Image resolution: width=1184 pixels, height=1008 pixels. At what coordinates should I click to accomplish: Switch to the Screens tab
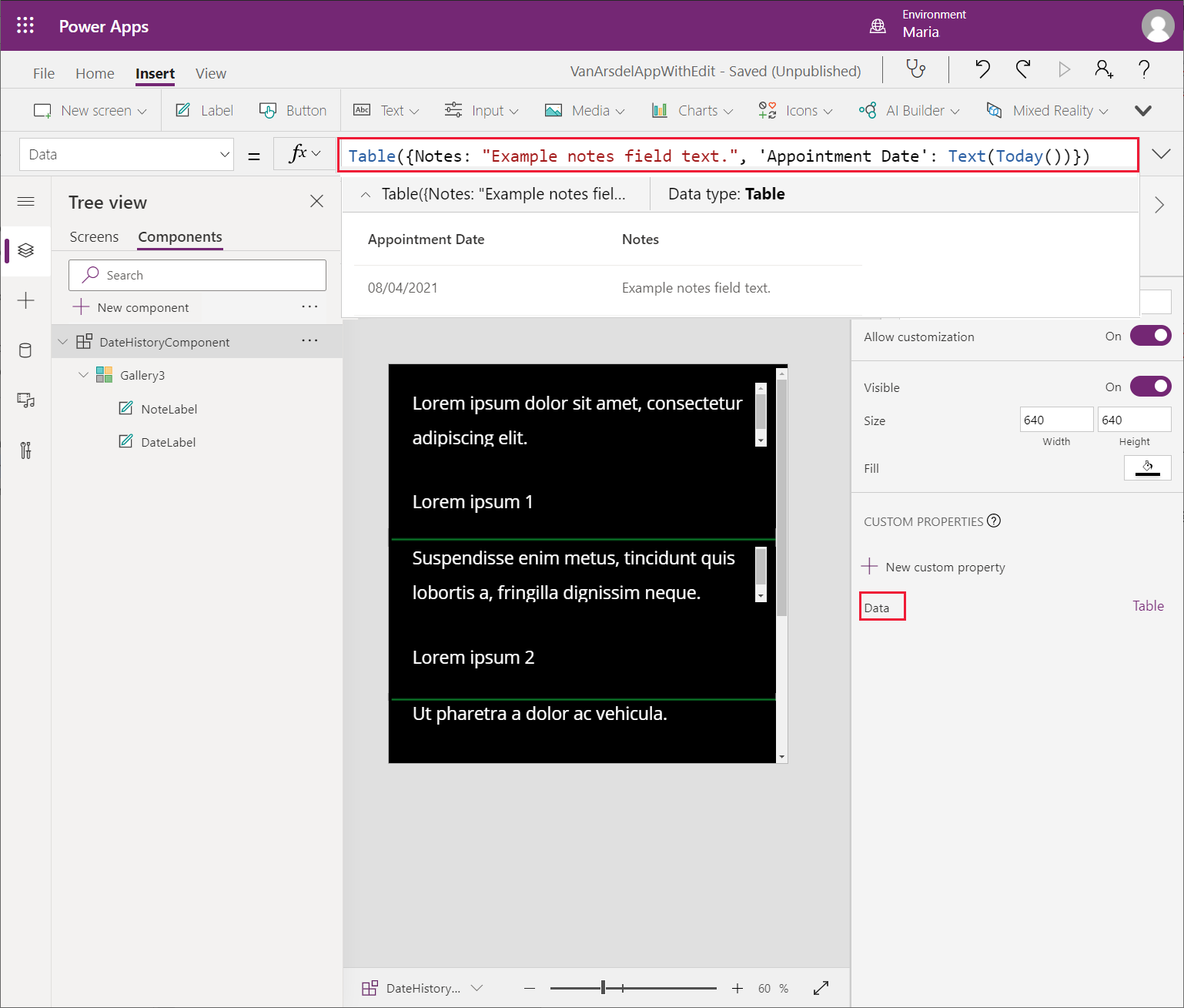[94, 237]
